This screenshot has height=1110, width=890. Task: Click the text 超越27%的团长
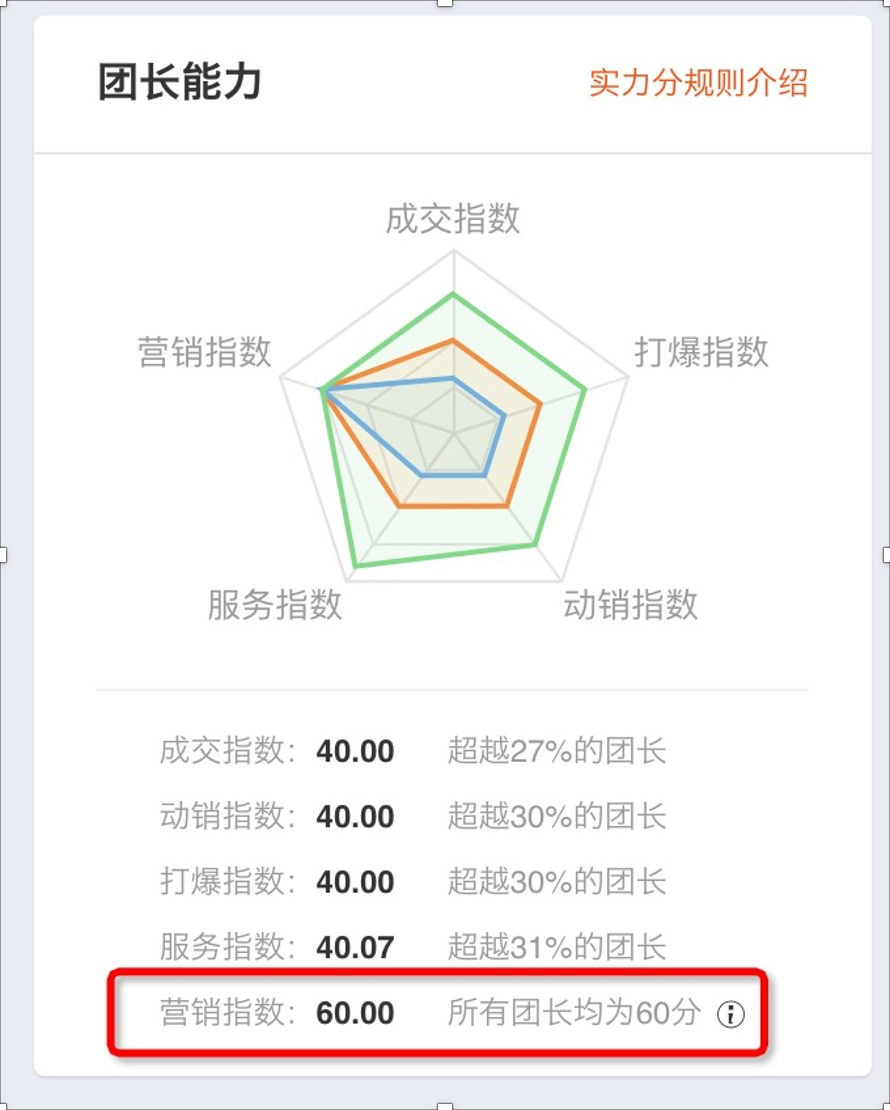[x=557, y=751]
